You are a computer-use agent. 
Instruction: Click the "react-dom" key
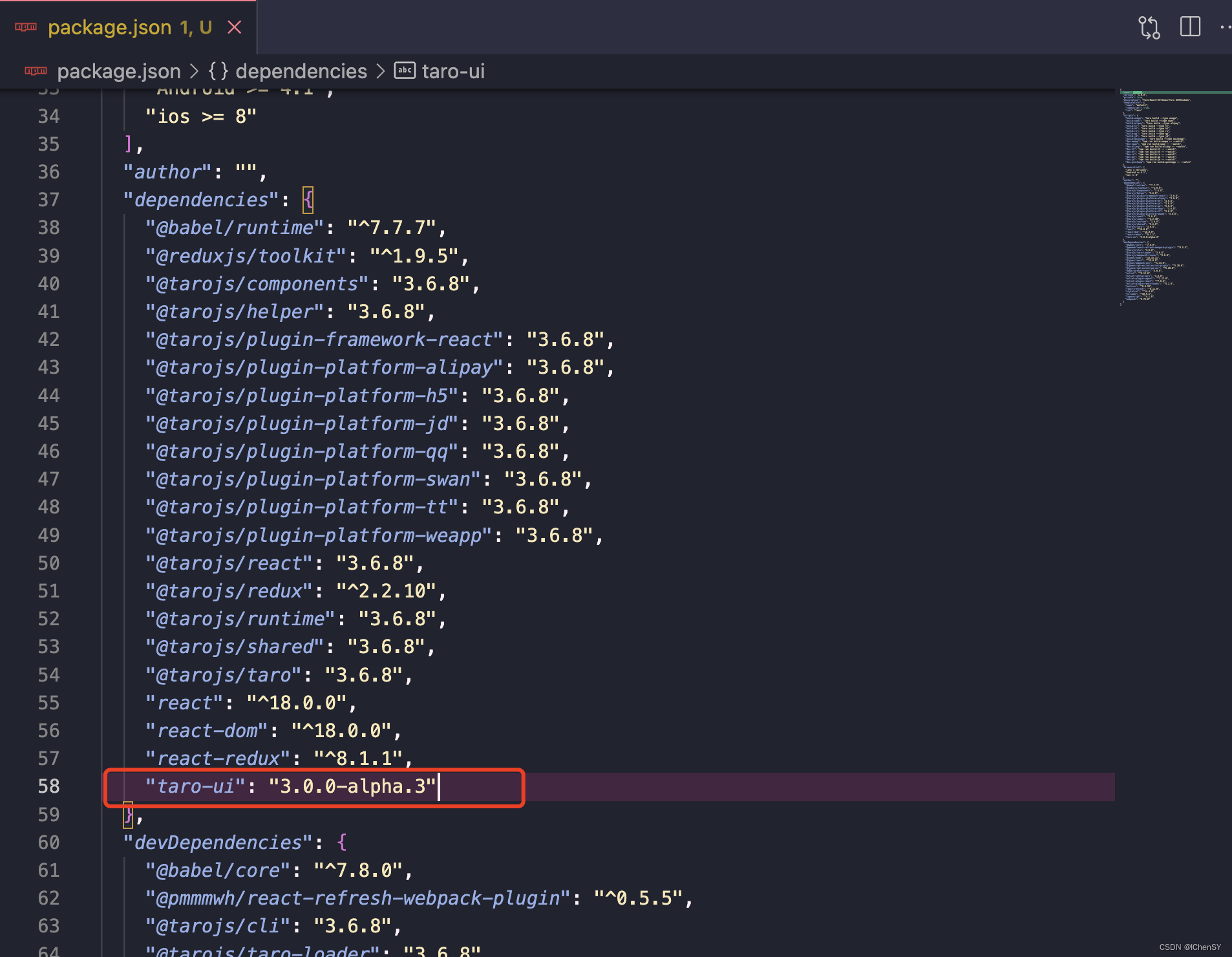coord(207,731)
